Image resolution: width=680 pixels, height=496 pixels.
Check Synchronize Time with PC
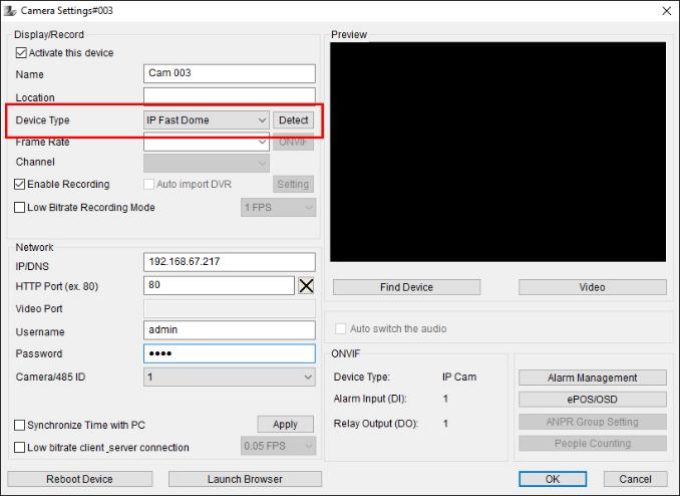click(x=20, y=425)
